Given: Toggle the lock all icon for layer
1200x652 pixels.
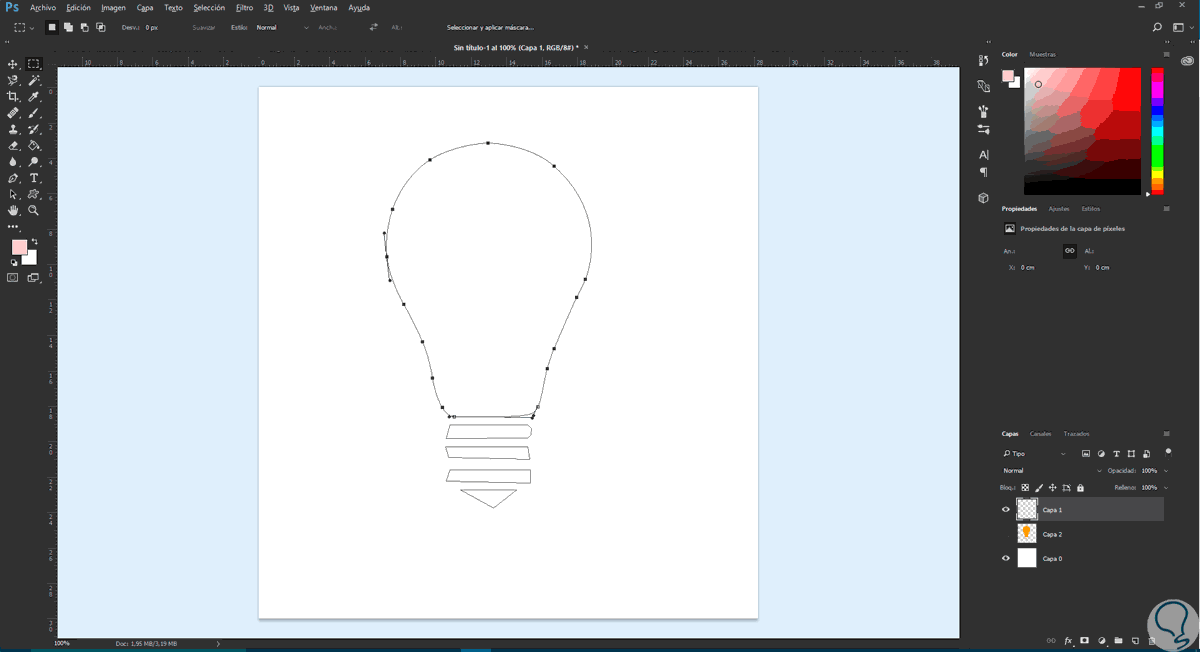Looking at the screenshot, I should 1080,488.
